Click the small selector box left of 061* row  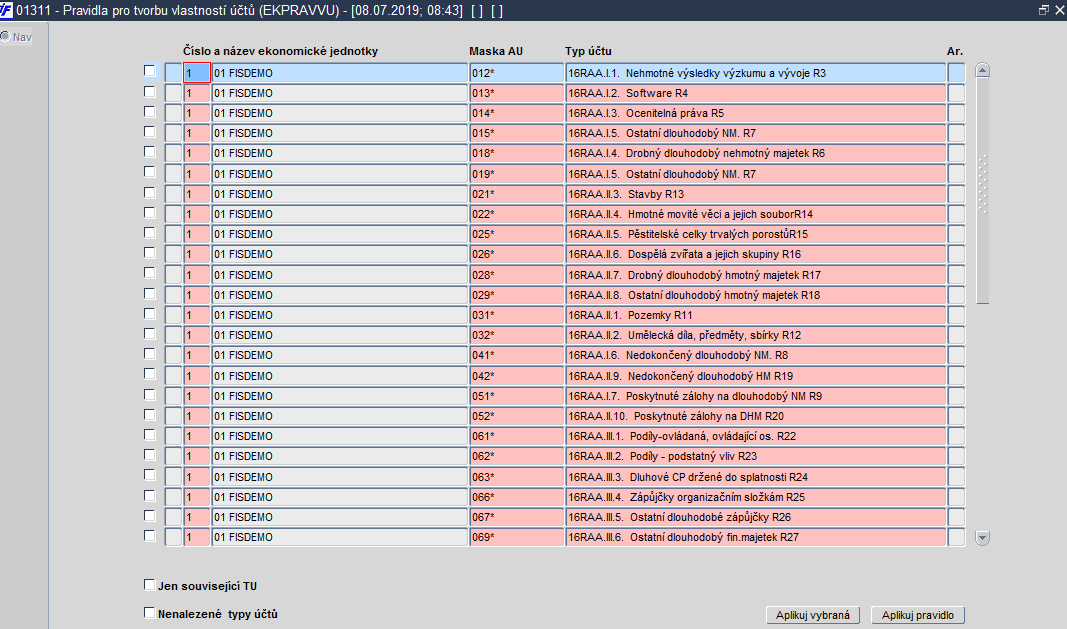click(173, 436)
